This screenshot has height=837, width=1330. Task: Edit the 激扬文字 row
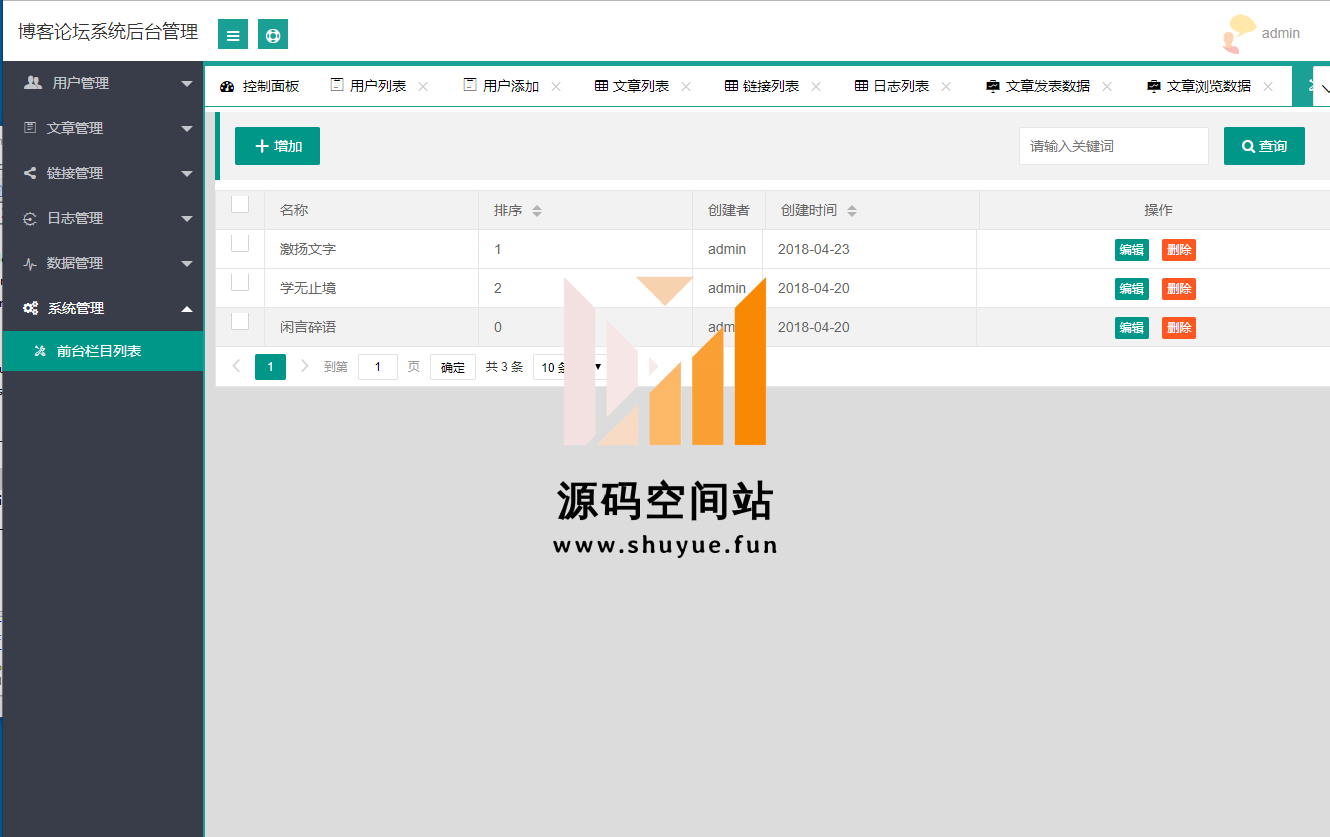(1132, 250)
